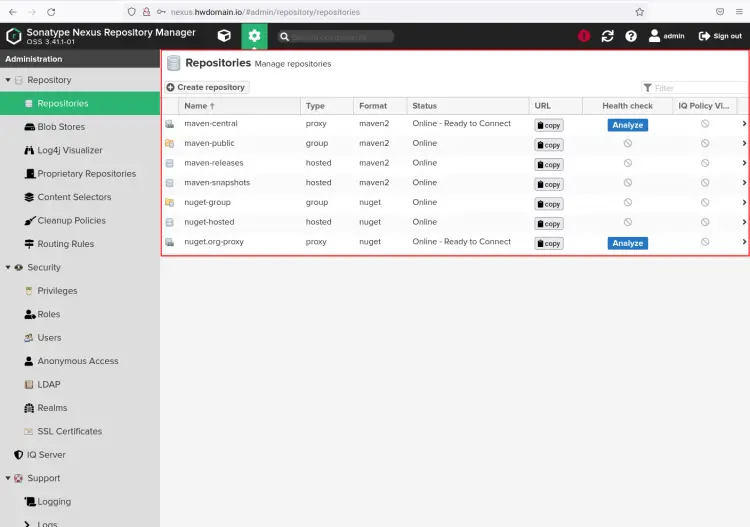The image size is (750, 527).
Task: Copy URL for nuget.org-proxy
Action: pyautogui.click(x=549, y=243)
